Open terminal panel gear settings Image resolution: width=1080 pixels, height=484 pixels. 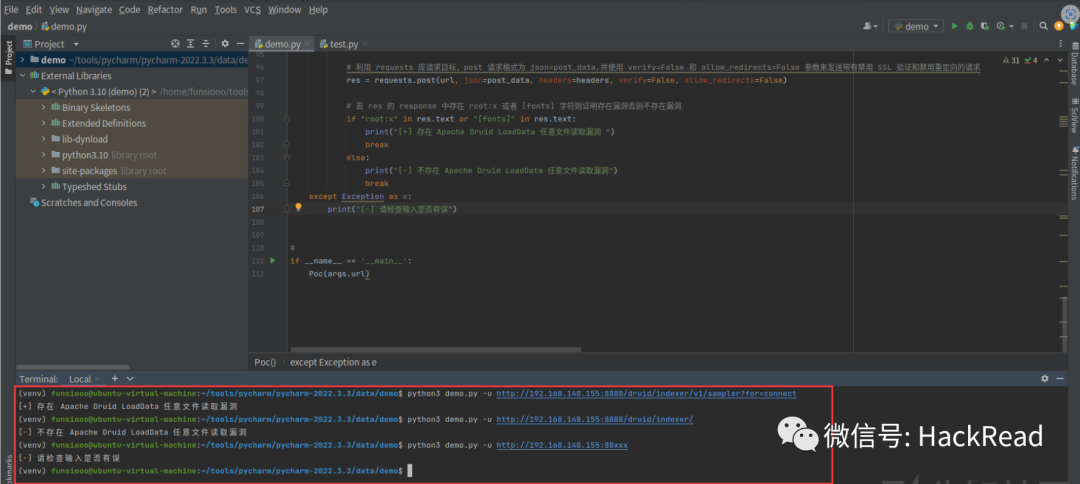(x=1045, y=379)
